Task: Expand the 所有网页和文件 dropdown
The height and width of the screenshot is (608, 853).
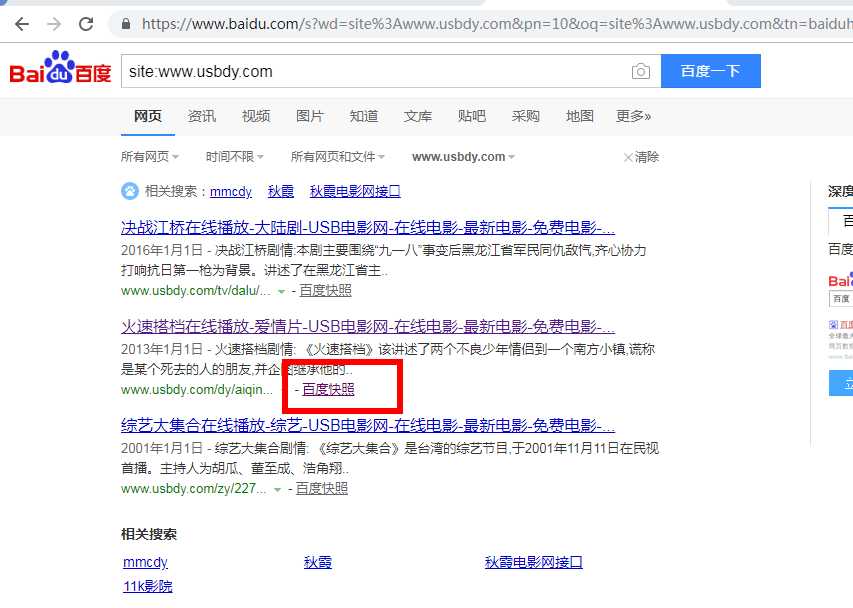Action: tap(337, 157)
